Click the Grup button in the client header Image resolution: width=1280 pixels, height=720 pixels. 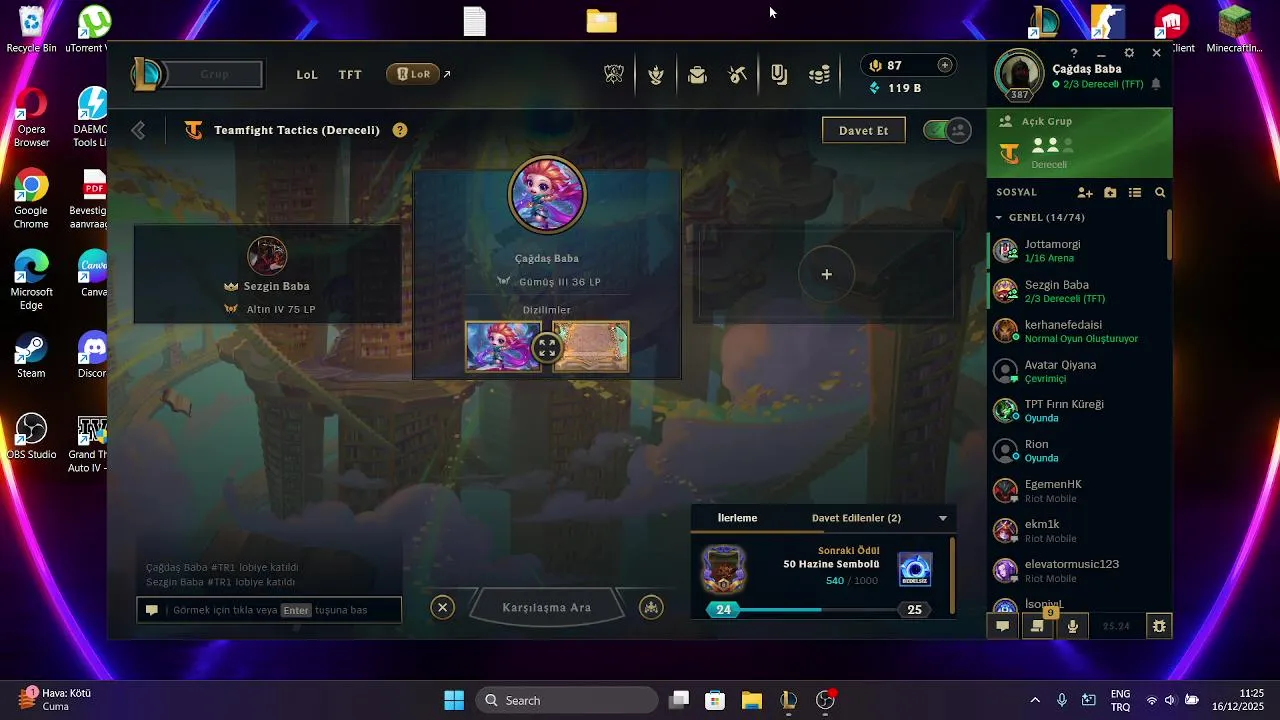pyautogui.click(x=214, y=74)
